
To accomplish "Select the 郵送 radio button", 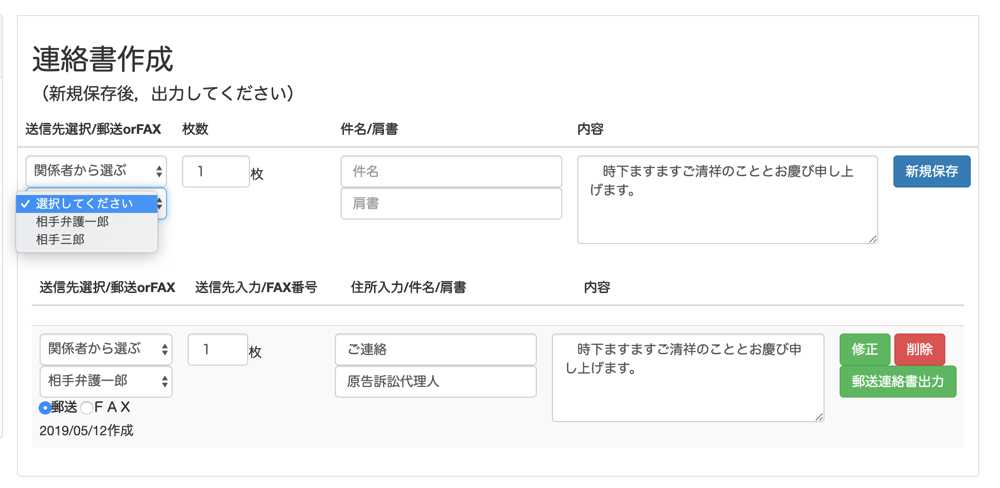I will tap(45, 408).
